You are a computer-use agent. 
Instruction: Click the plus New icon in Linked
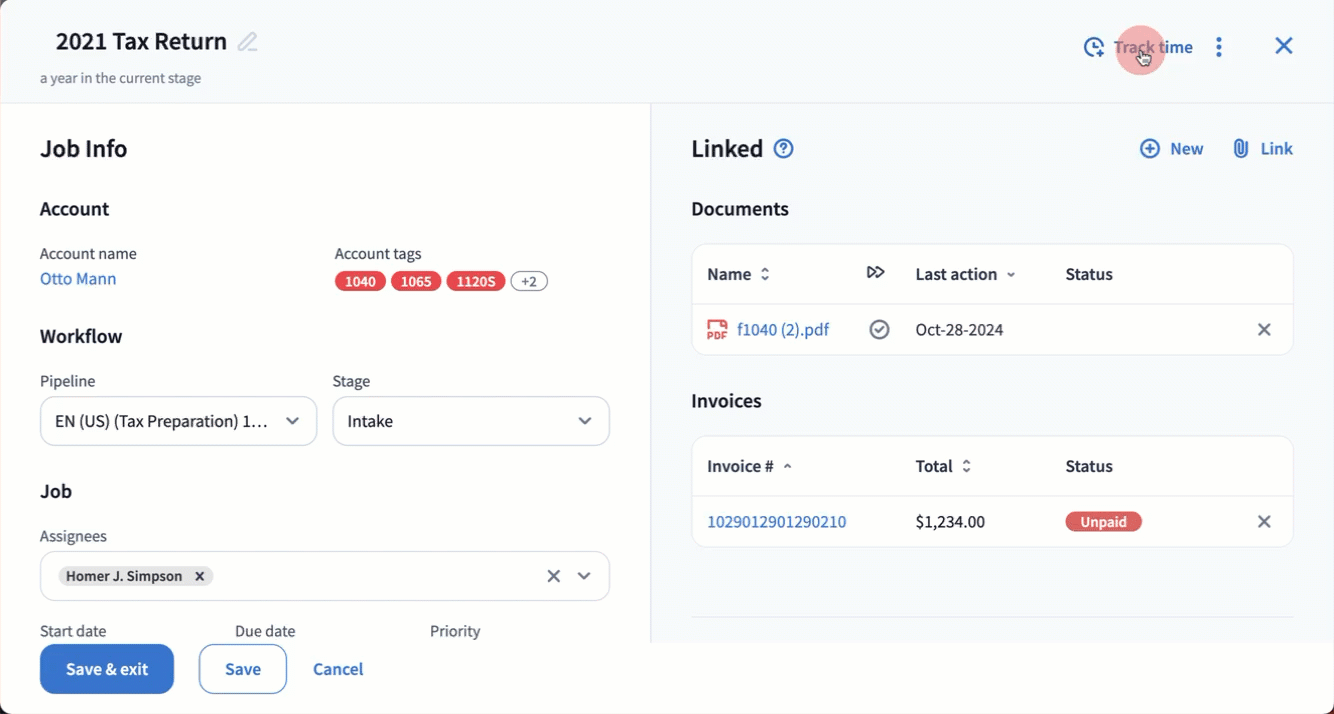click(x=1150, y=149)
